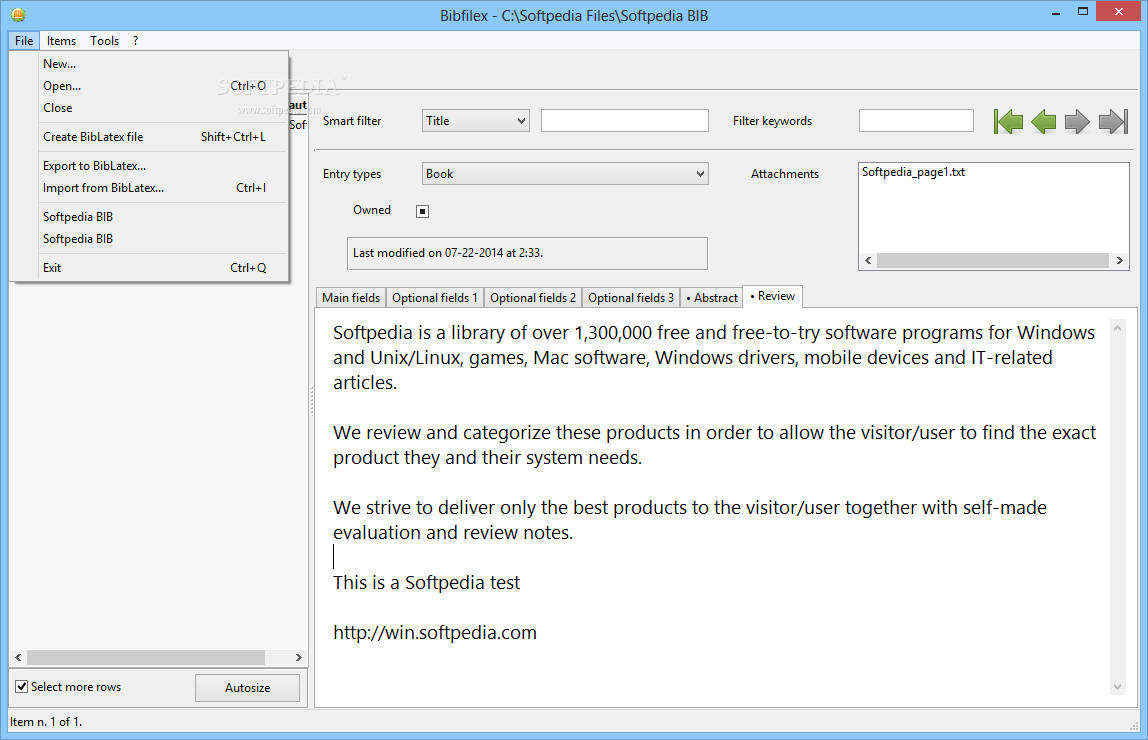The width and height of the screenshot is (1148, 740).
Task: Select Import from BibLatex... menu entry
Action: [x=149, y=188]
